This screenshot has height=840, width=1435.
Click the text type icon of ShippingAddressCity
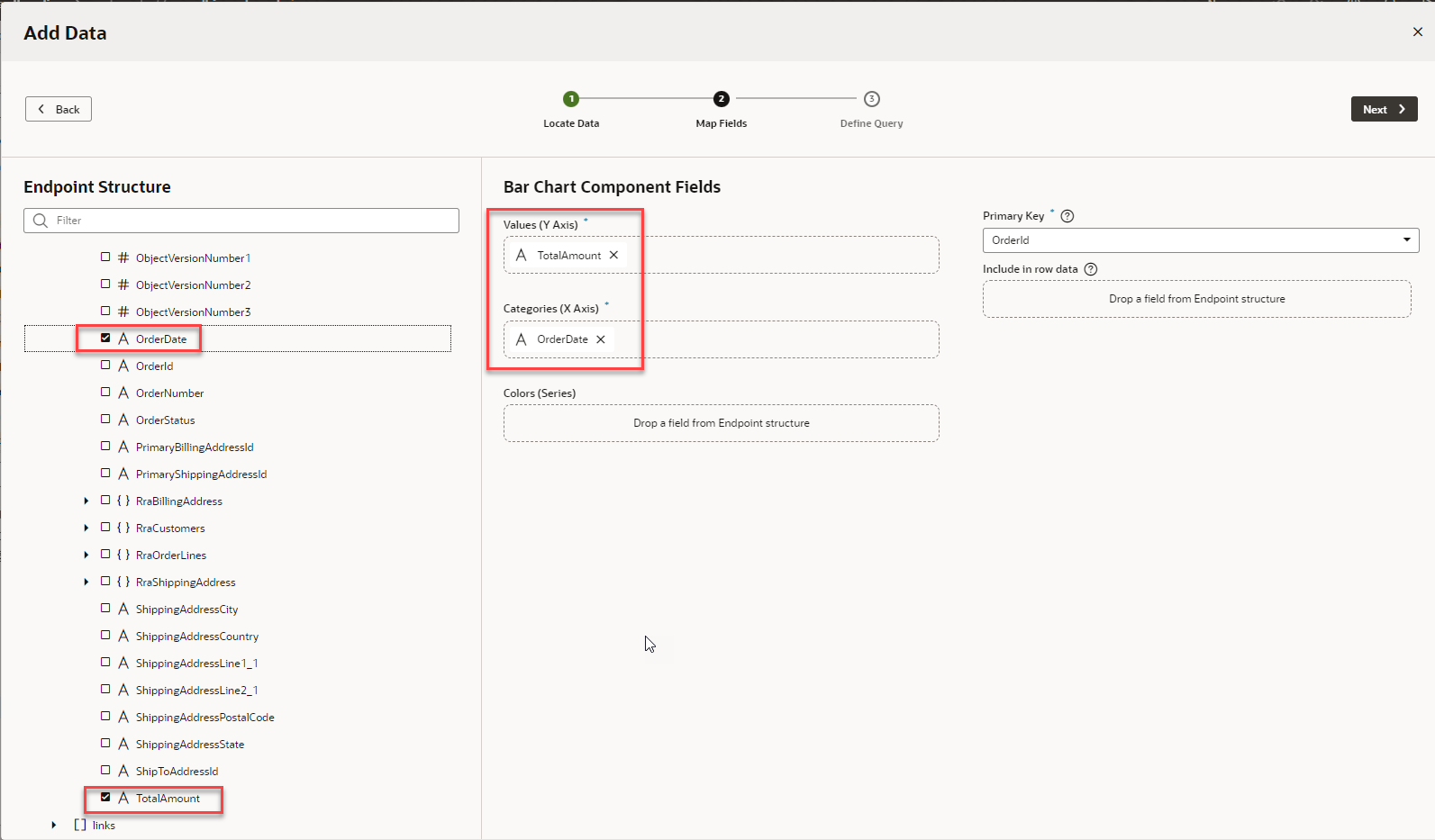(123, 609)
